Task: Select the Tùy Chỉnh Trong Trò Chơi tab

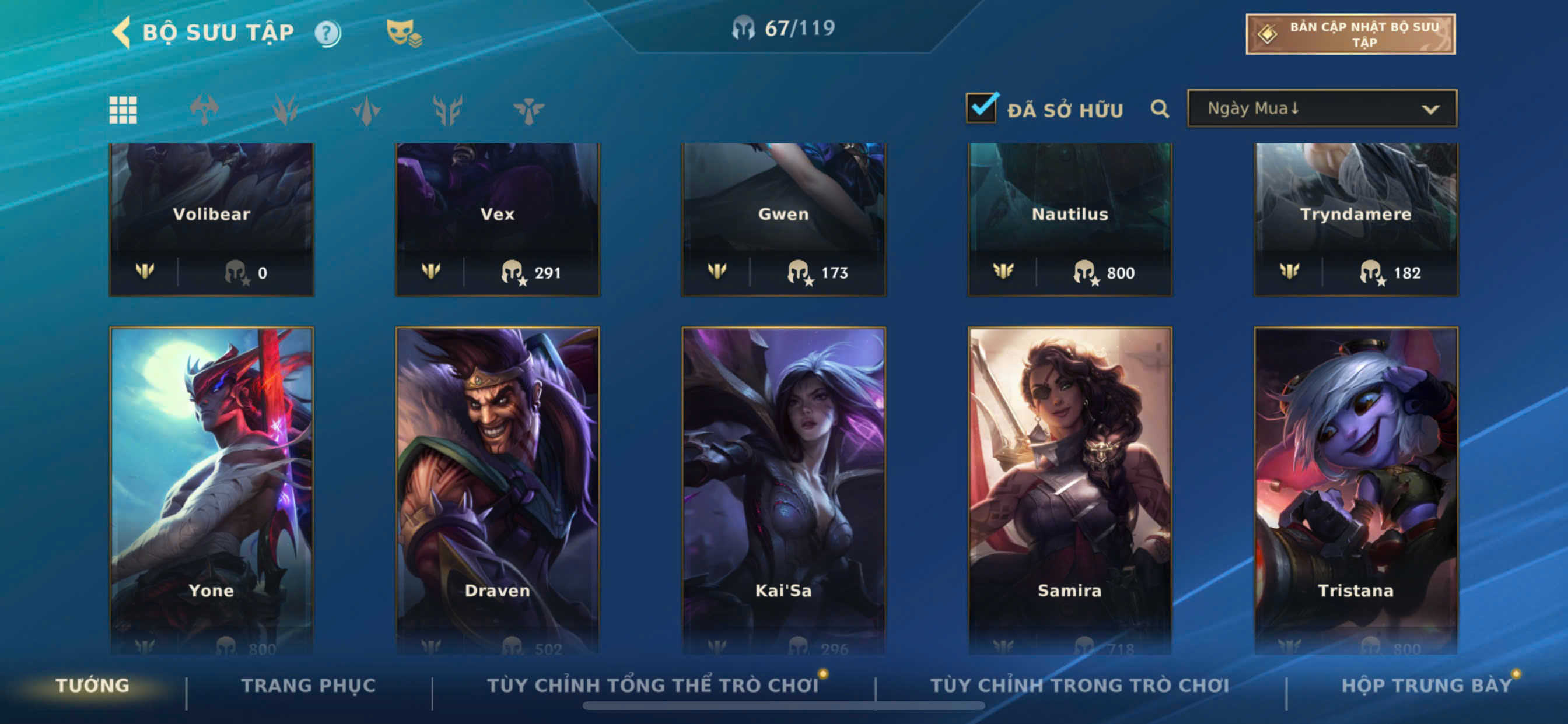Action: point(1080,685)
